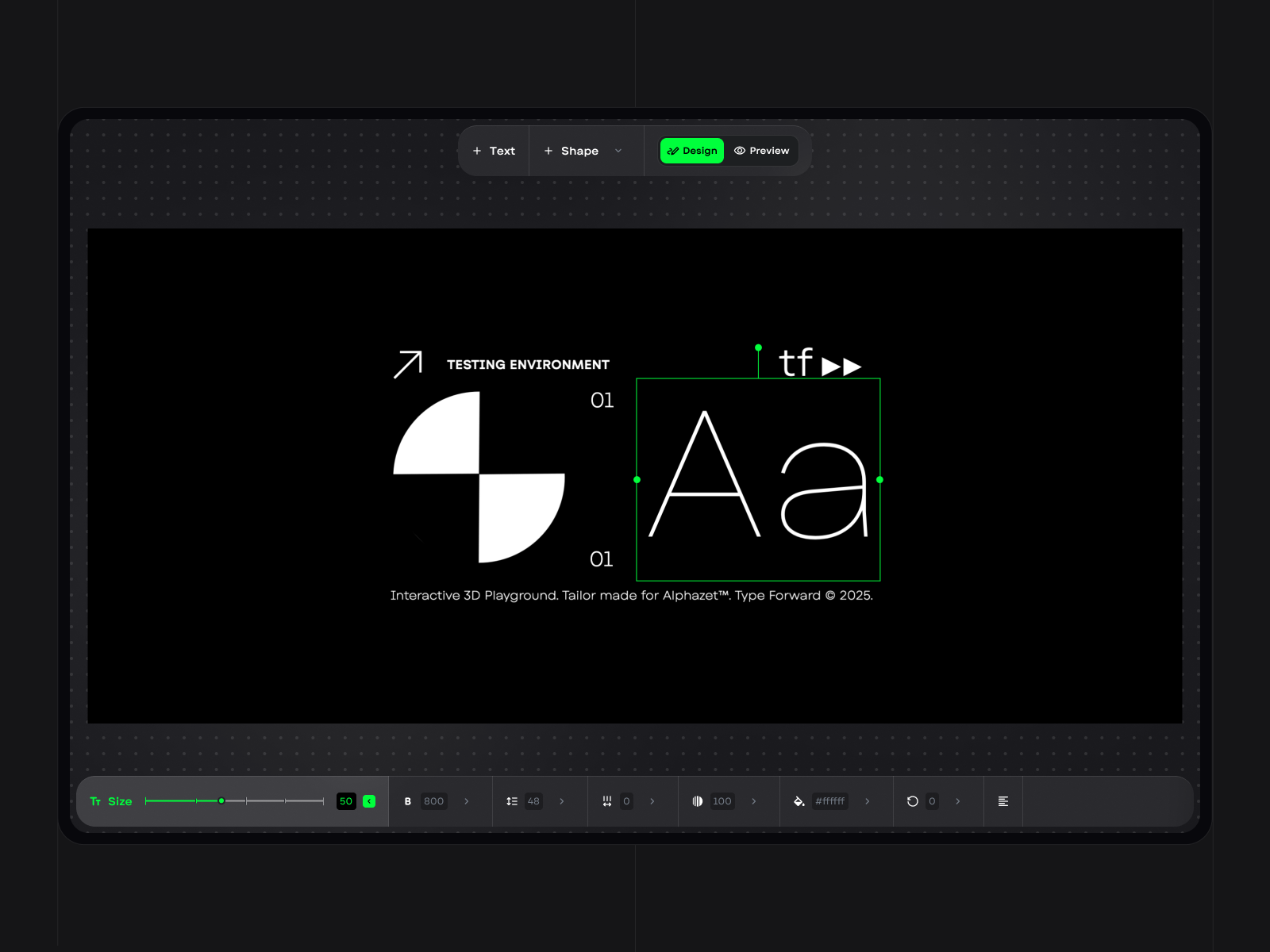Expand the font weight options
Screen dimensions: 1270x952
tap(467, 801)
